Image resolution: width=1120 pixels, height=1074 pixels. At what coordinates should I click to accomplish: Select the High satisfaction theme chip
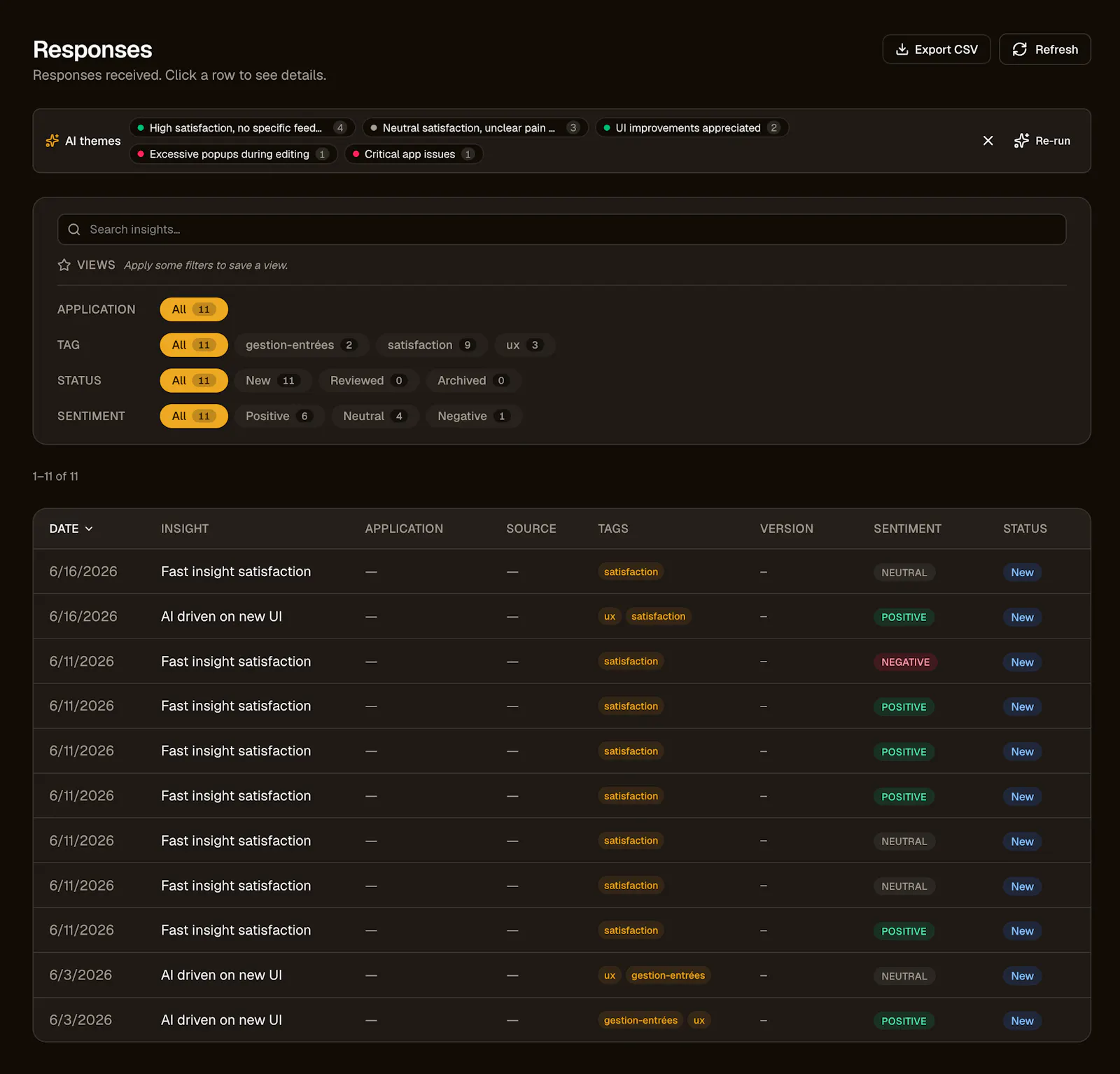pos(242,127)
